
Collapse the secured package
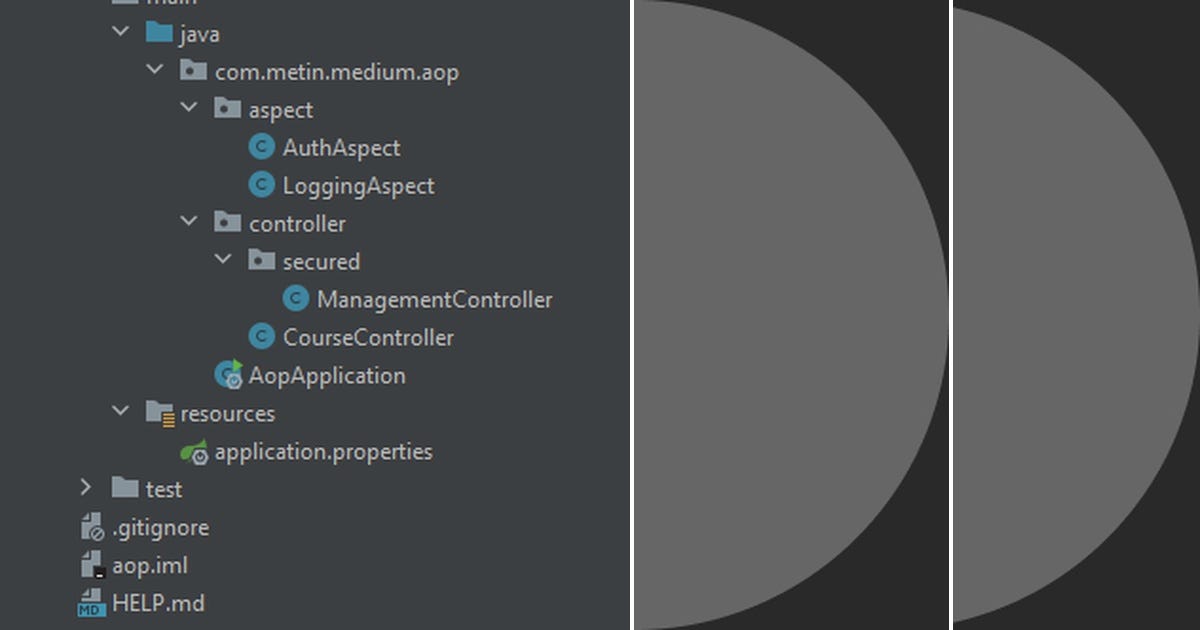tap(223, 259)
